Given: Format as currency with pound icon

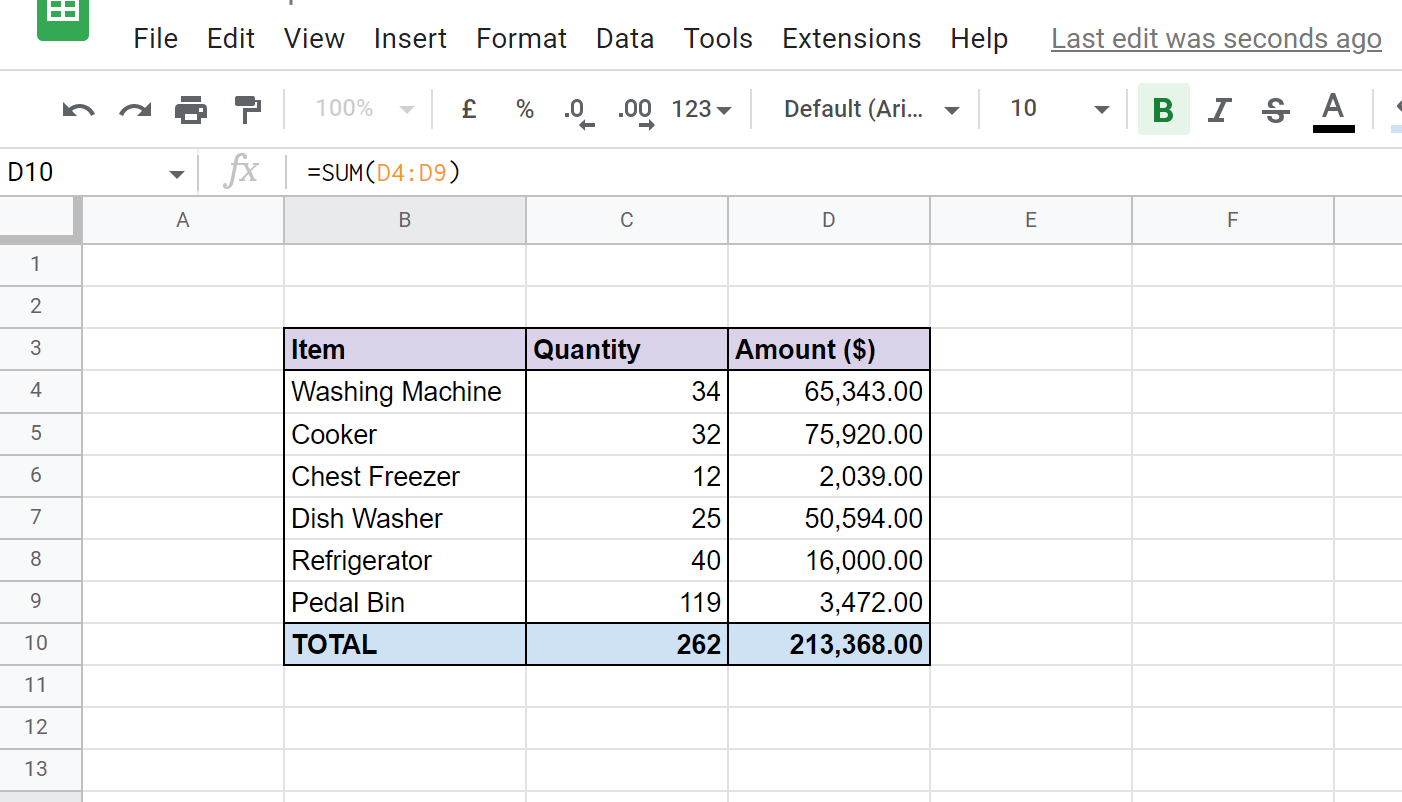Looking at the screenshot, I should 468,109.
